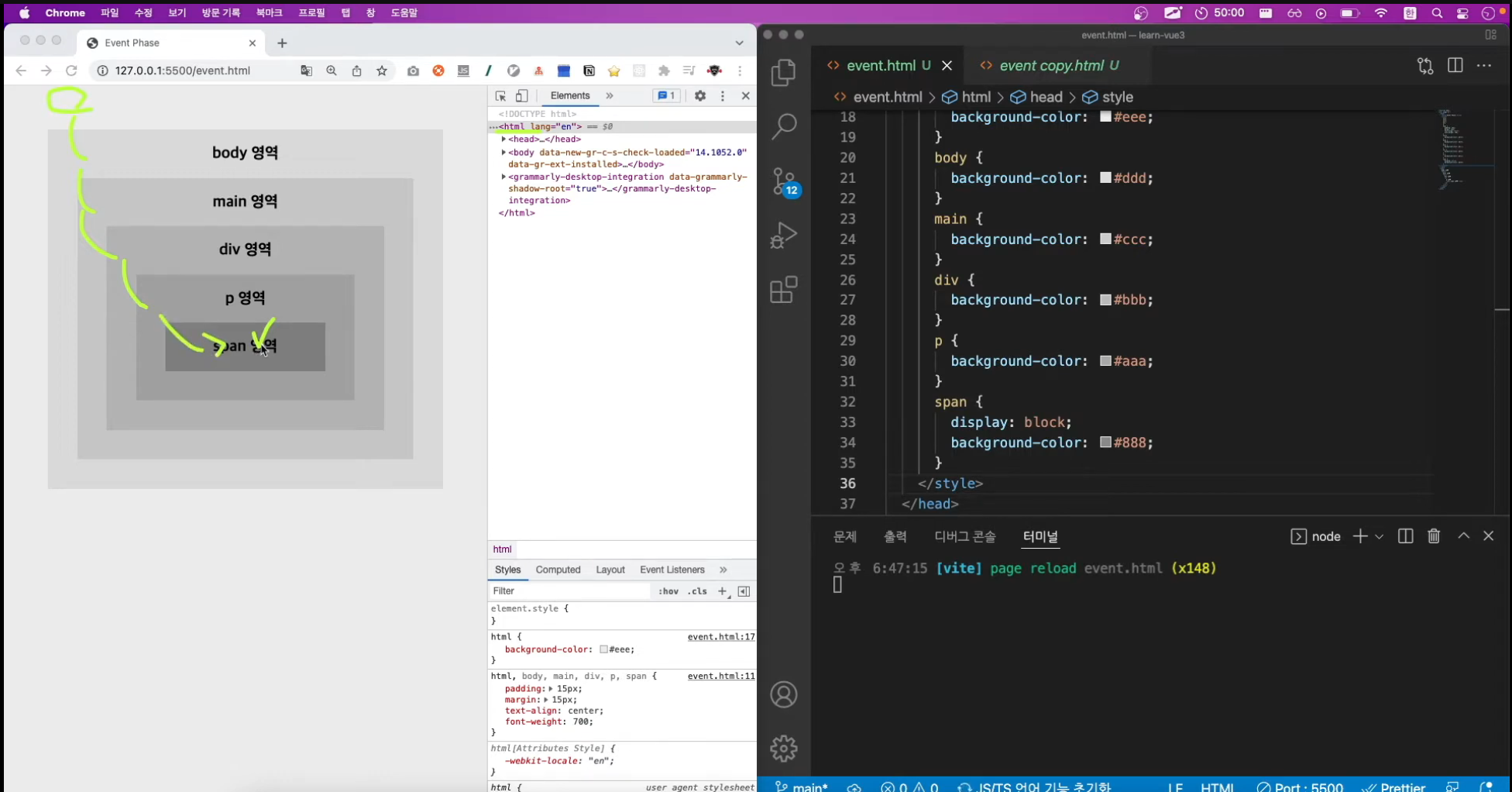
Task: Open the event.html:17 source link
Action: (x=721, y=637)
